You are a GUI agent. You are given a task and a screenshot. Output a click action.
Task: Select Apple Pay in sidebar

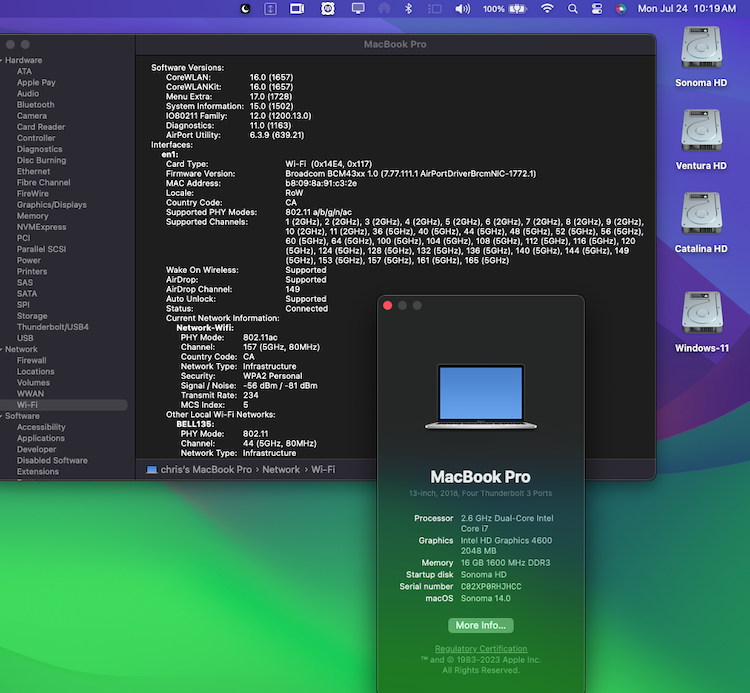(36, 82)
